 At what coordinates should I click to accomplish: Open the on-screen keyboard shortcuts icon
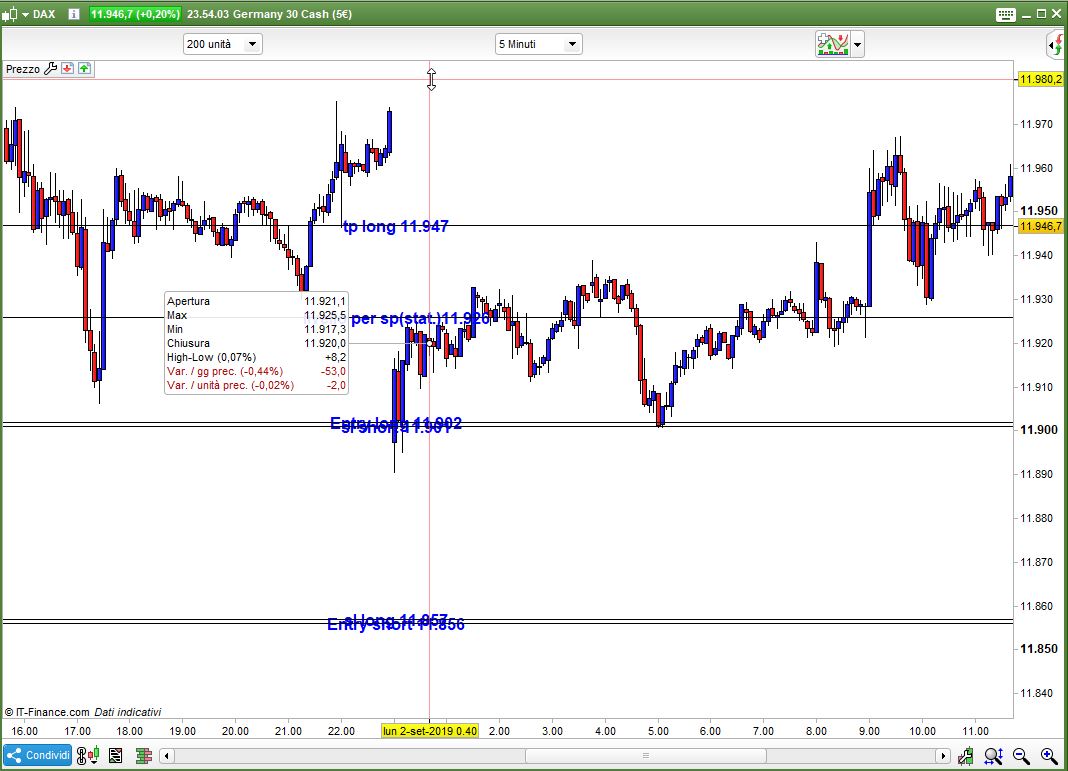[1005, 14]
